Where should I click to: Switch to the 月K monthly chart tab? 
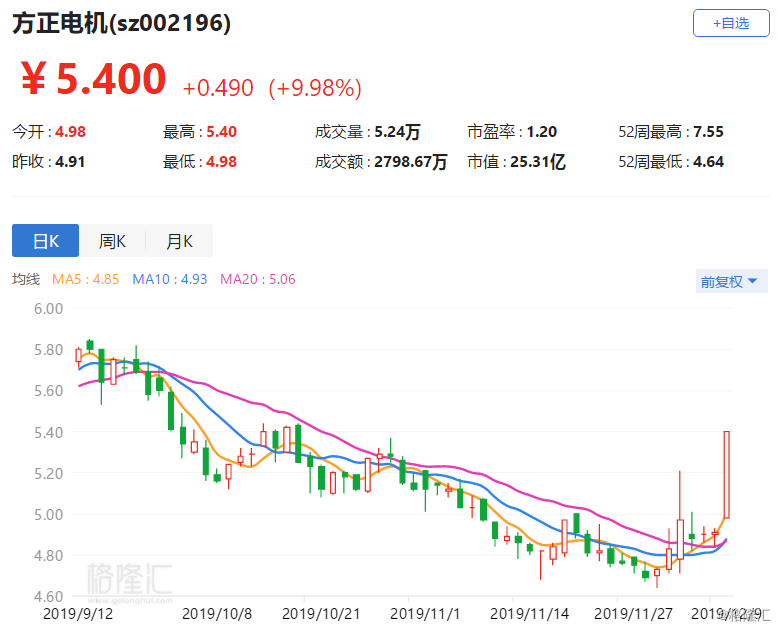coord(179,241)
